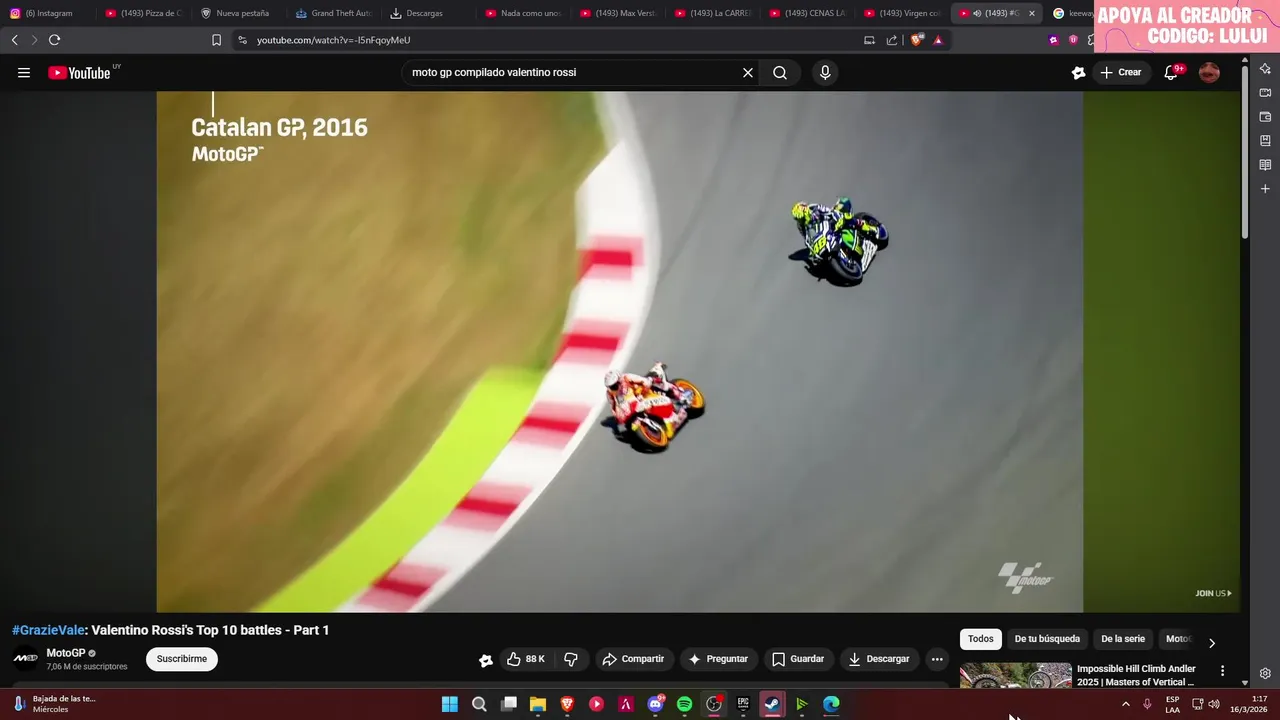Open the account avatar menu
The height and width of the screenshot is (720, 1280).
coord(1209,72)
